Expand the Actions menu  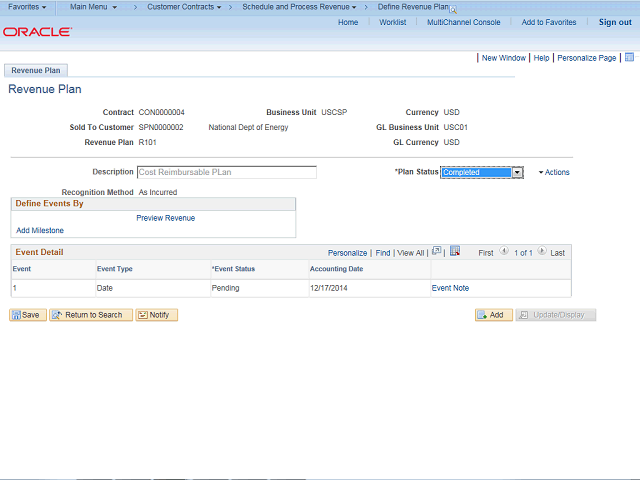554,172
